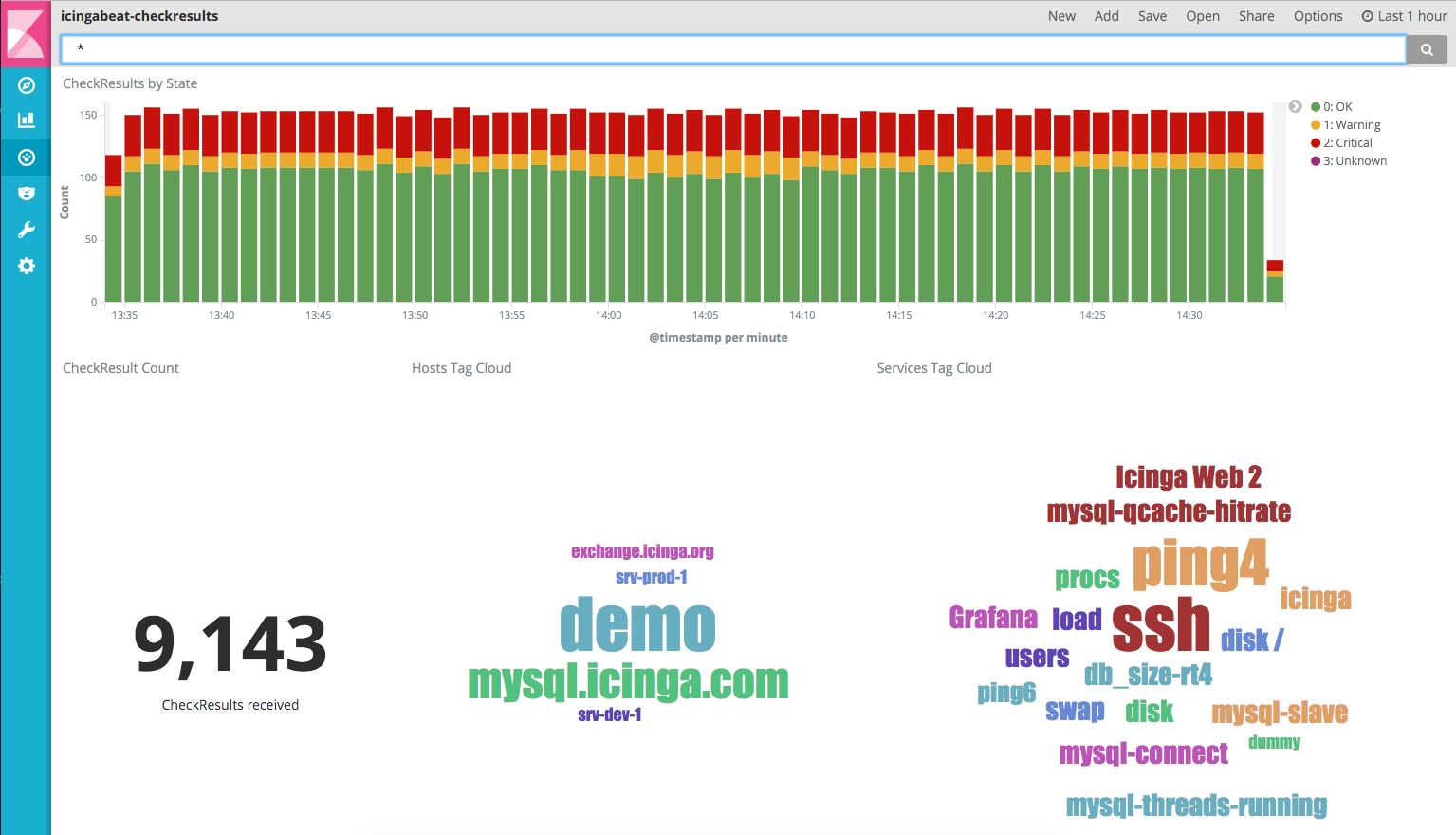
Task: Click the 'mysql-connect' service tag
Action: pos(1143,753)
